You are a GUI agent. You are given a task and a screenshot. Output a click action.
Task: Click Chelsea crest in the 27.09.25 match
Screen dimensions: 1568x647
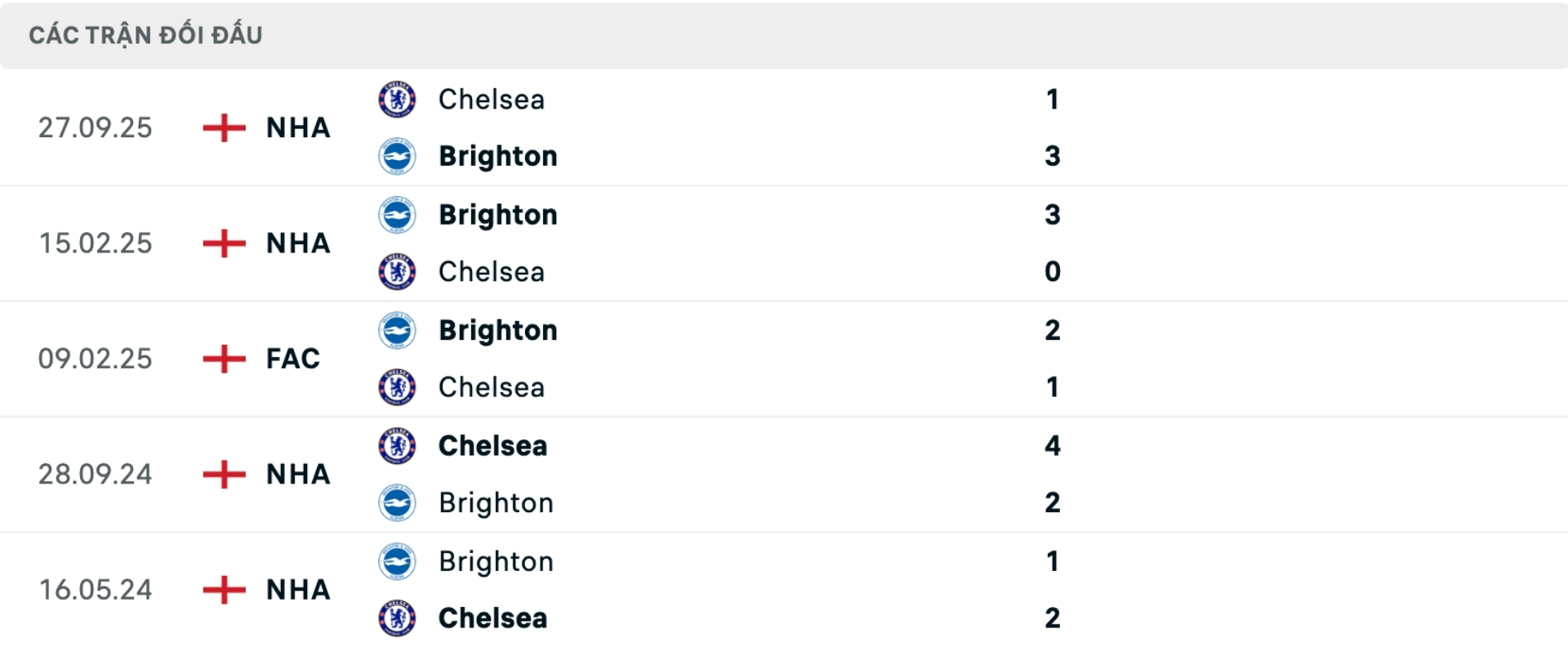[397, 100]
